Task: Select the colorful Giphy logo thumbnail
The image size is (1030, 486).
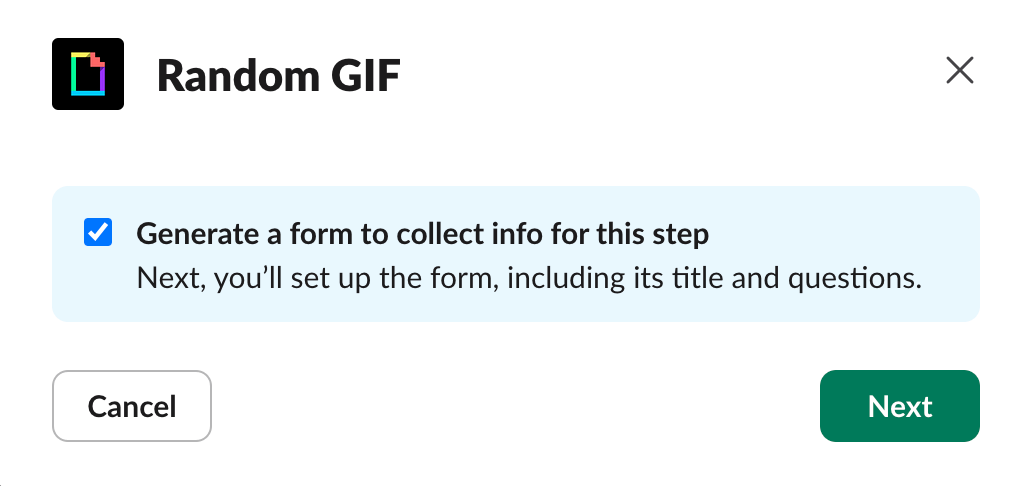Action: pyautogui.click(x=88, y=74)
